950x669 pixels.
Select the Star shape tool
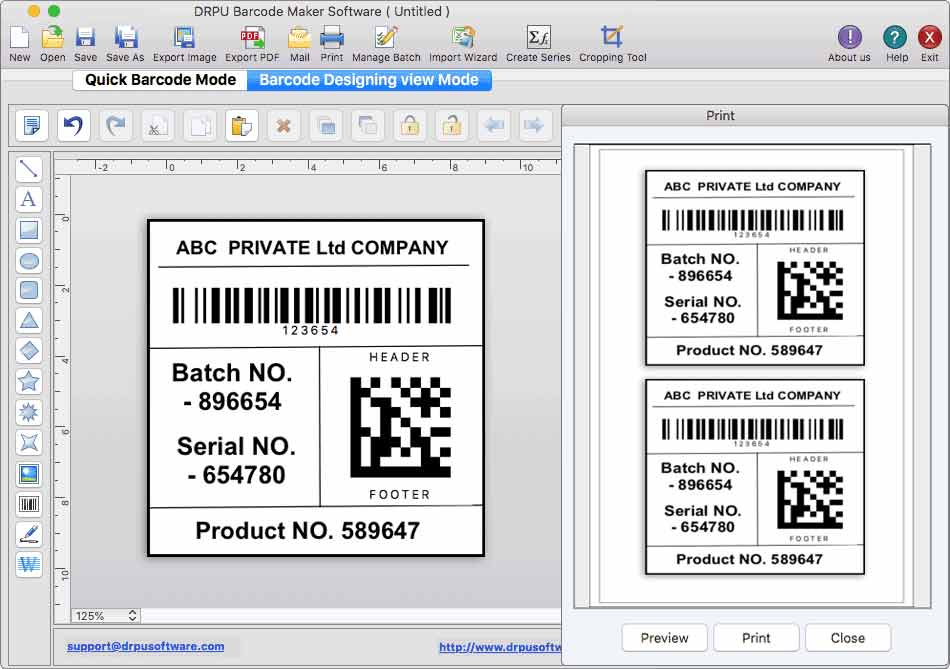[x=29, y=381]
